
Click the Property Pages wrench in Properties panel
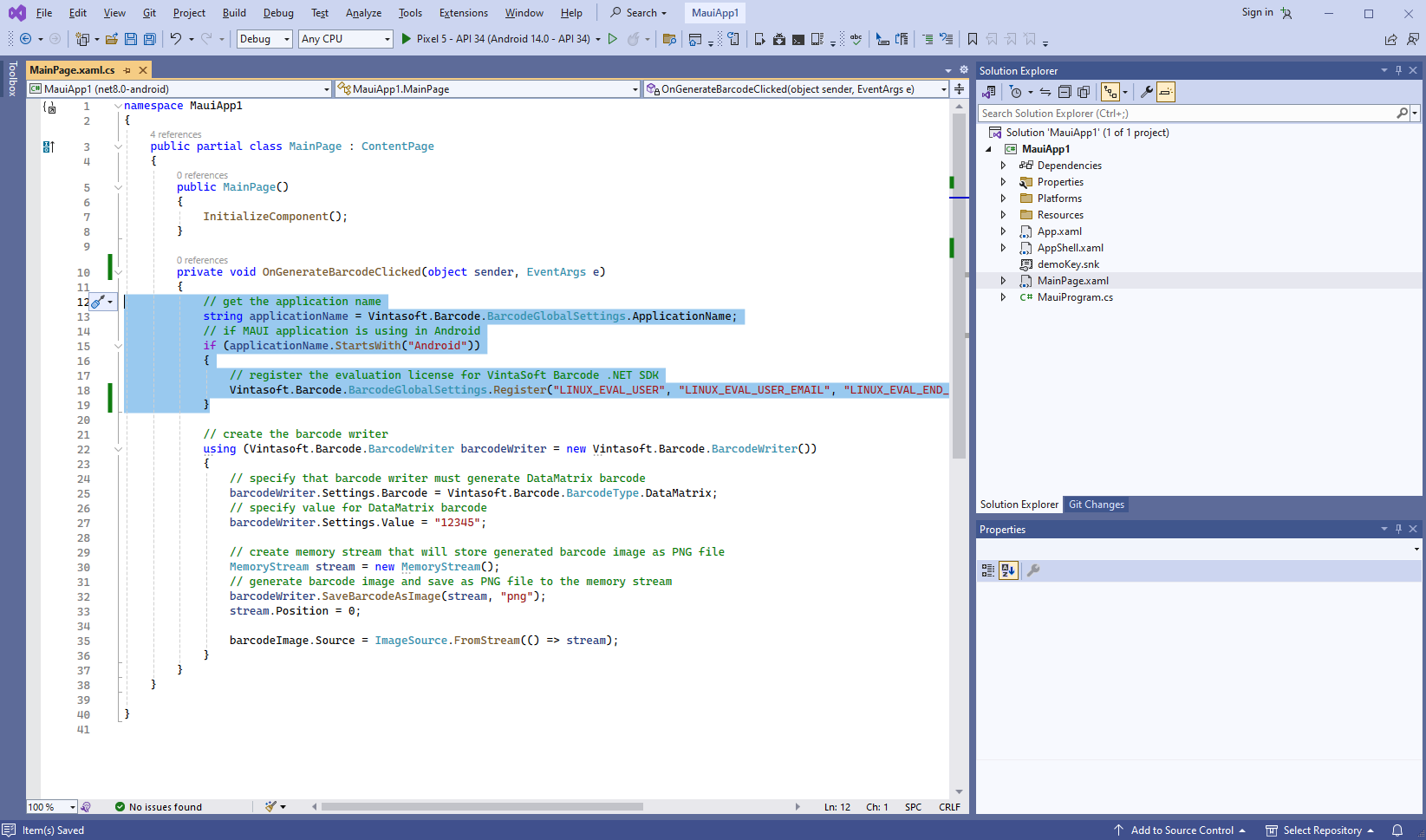pos(1033,570)
